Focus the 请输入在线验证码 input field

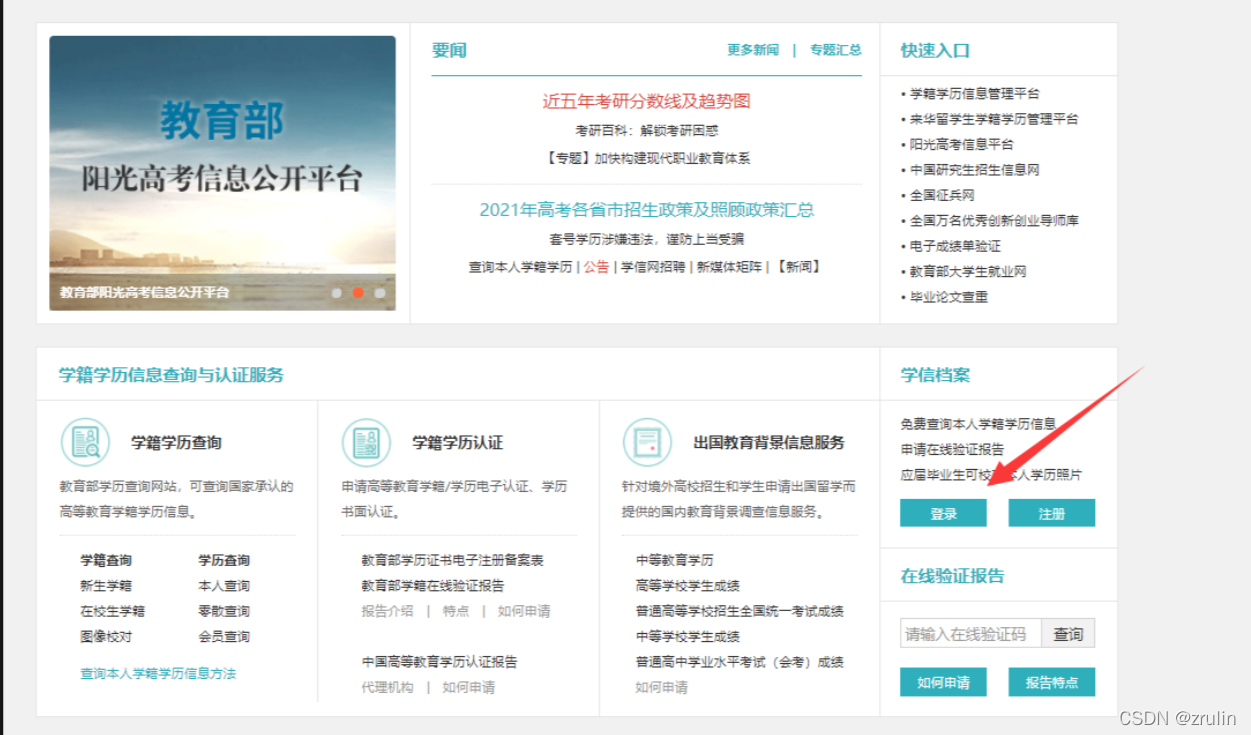pyautogui.click(x=971, y=634)
